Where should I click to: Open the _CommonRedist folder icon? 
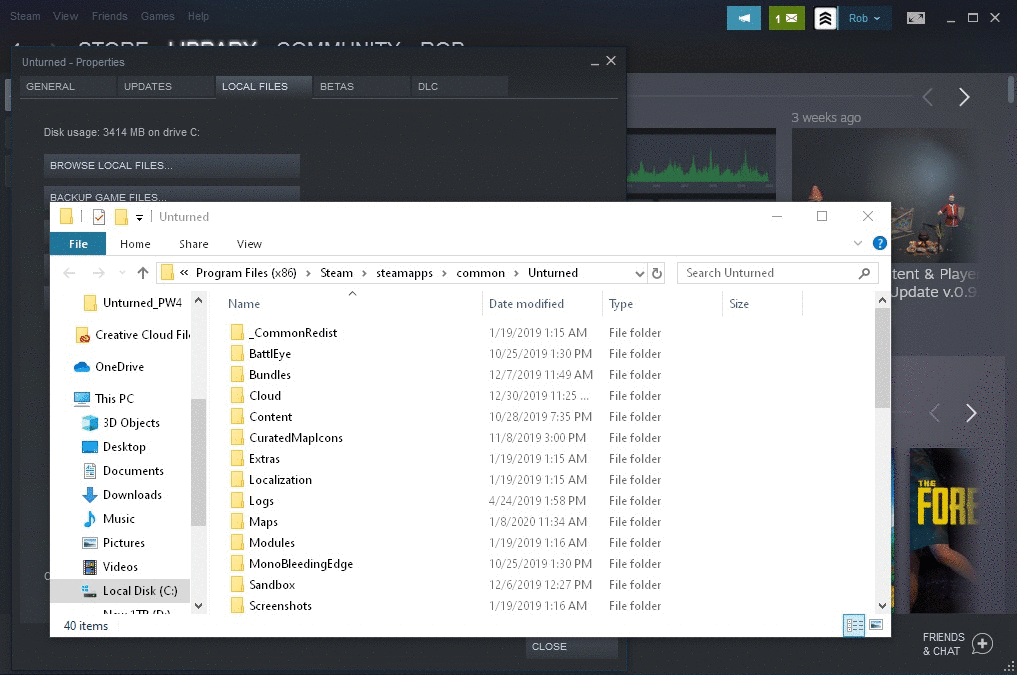coord(237,333)
